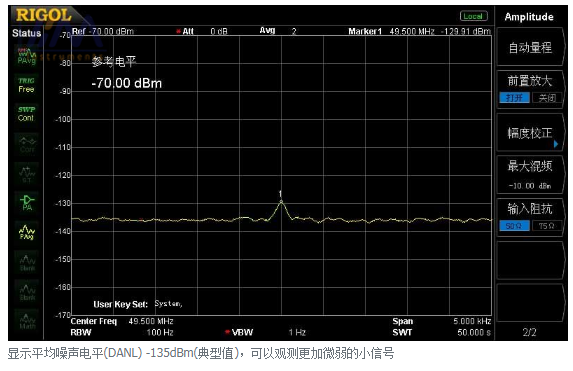Select the dimmed Math trace icon

coord(27,321)
